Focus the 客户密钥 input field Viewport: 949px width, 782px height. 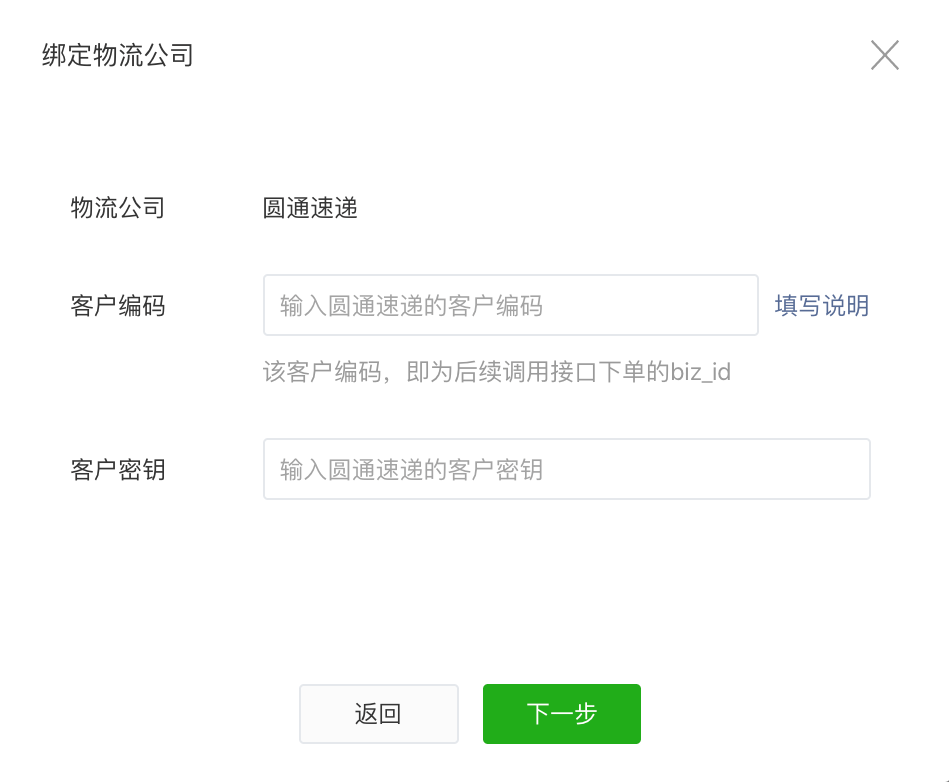point(566,469)
